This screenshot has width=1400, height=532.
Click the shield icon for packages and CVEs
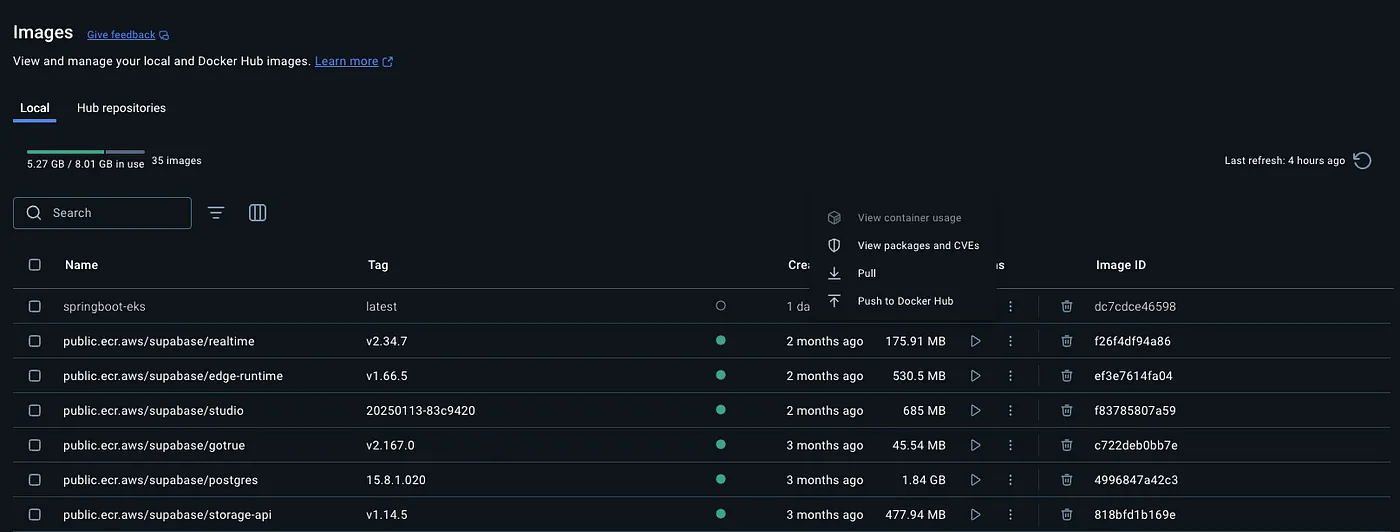pyautogui.click(x=834, y=245)
